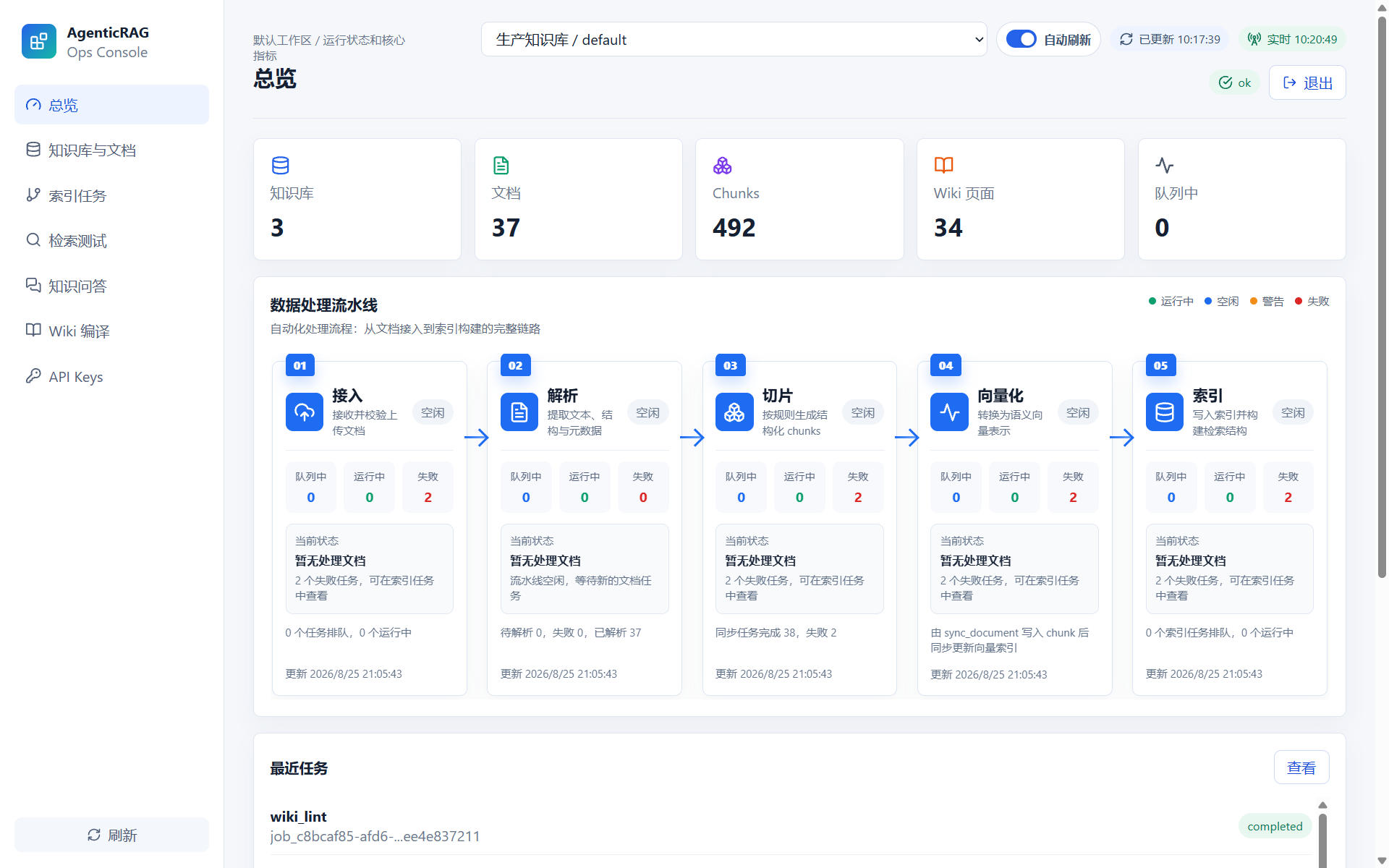The height and width of the screenshot is (868, 1389).
Task: Click the green document icon on 文档 card
Action: (x=501, y=166)
